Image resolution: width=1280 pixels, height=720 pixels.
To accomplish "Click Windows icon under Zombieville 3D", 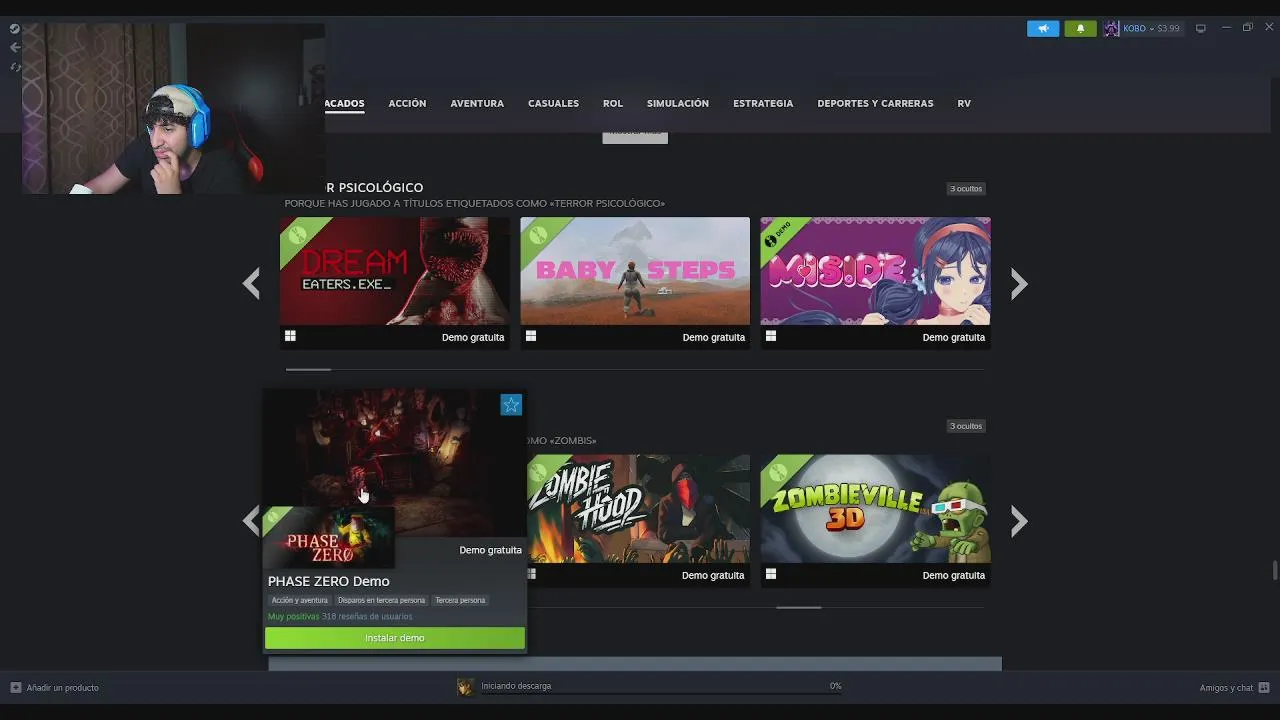I will [x=771, y=574].
